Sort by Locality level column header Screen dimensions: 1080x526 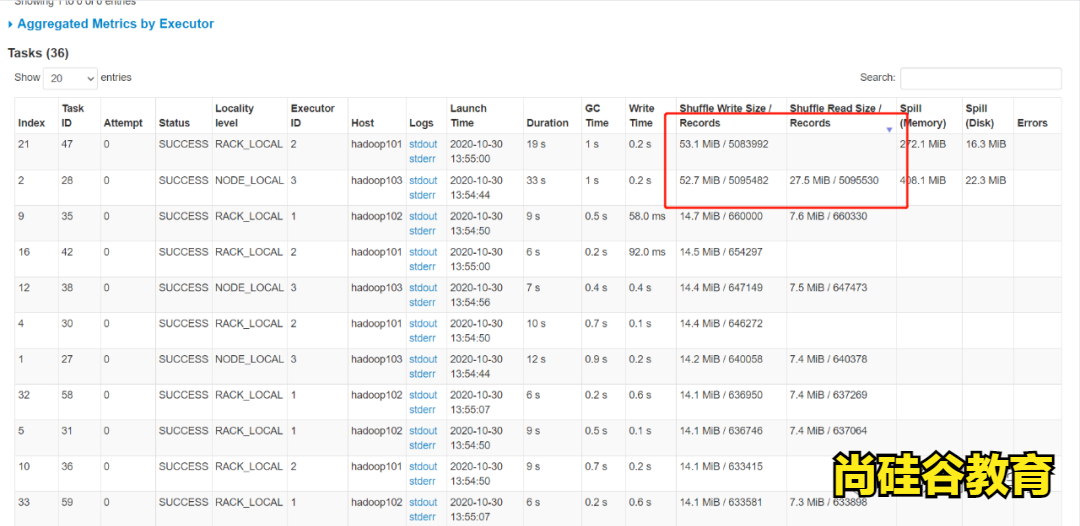point(235,116)
